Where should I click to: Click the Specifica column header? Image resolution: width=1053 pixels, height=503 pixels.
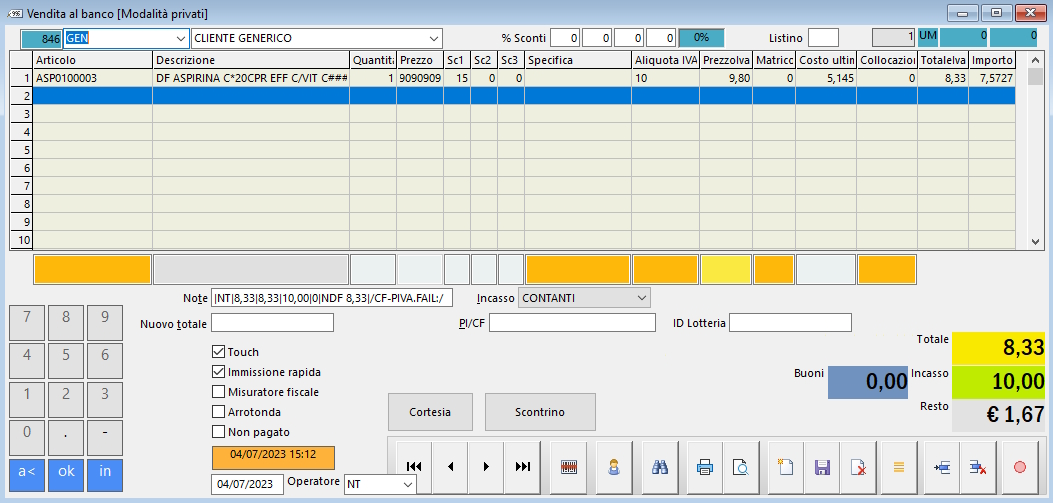(x=578, y=60)
